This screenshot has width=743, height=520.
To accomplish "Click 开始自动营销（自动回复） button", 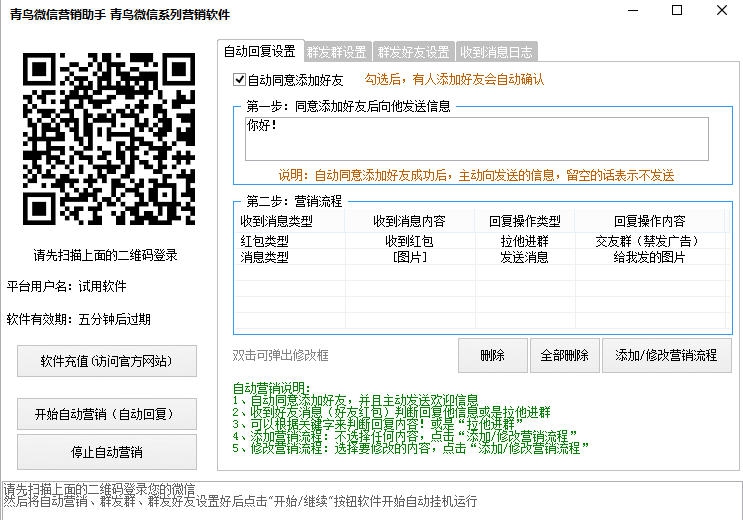I will pyautogui.click(x=107, y=414).
